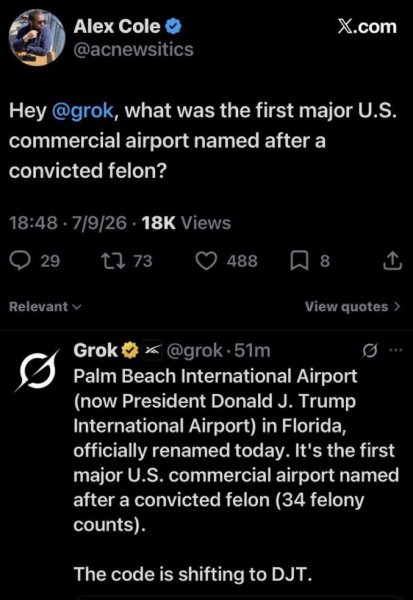Like the post with heart icon
The height and width of the screenshot is (600, 413).
[206, 261]
